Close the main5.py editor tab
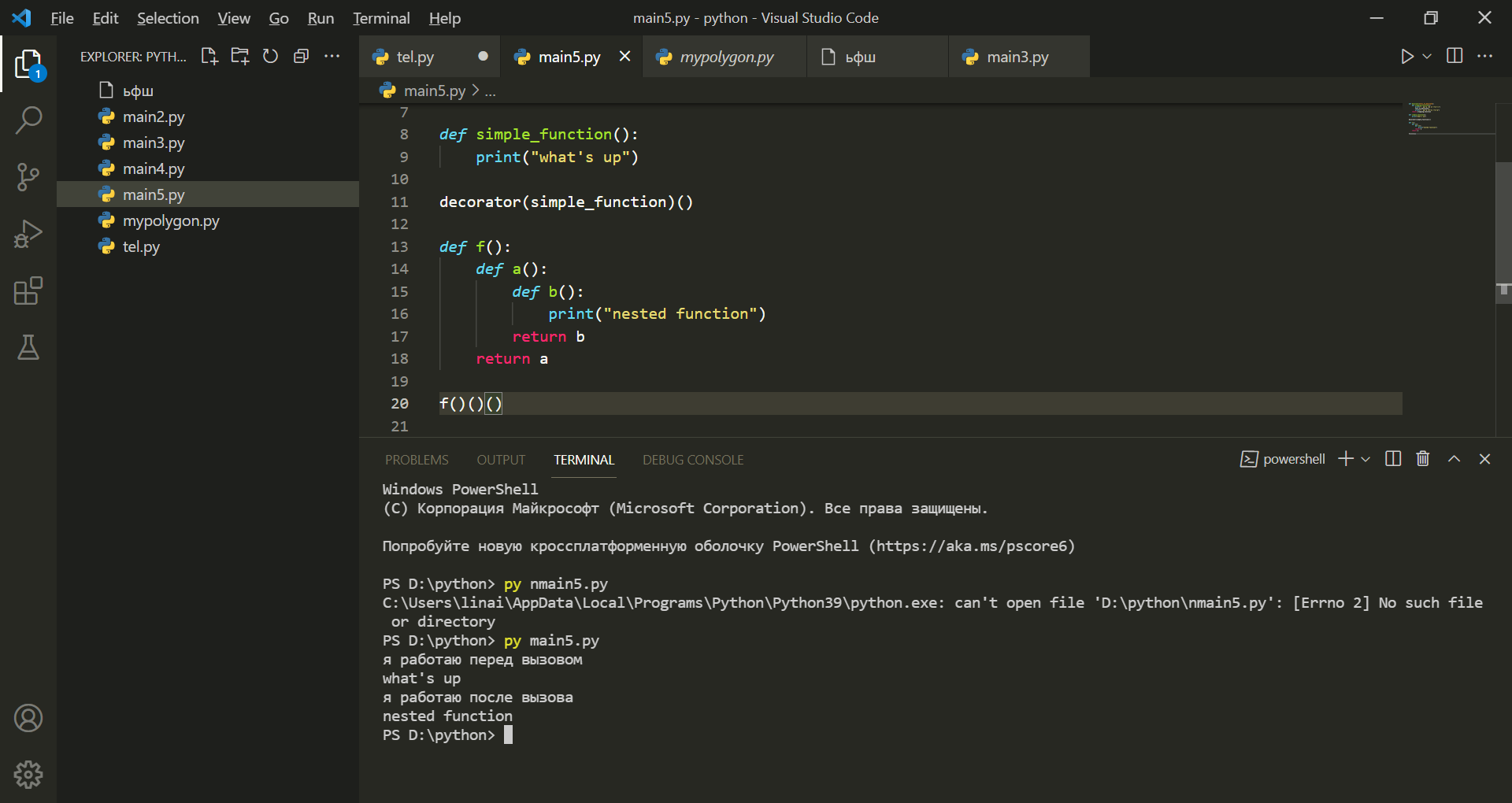Screen dimensions: 1512x803 click(x=624, y=56)
